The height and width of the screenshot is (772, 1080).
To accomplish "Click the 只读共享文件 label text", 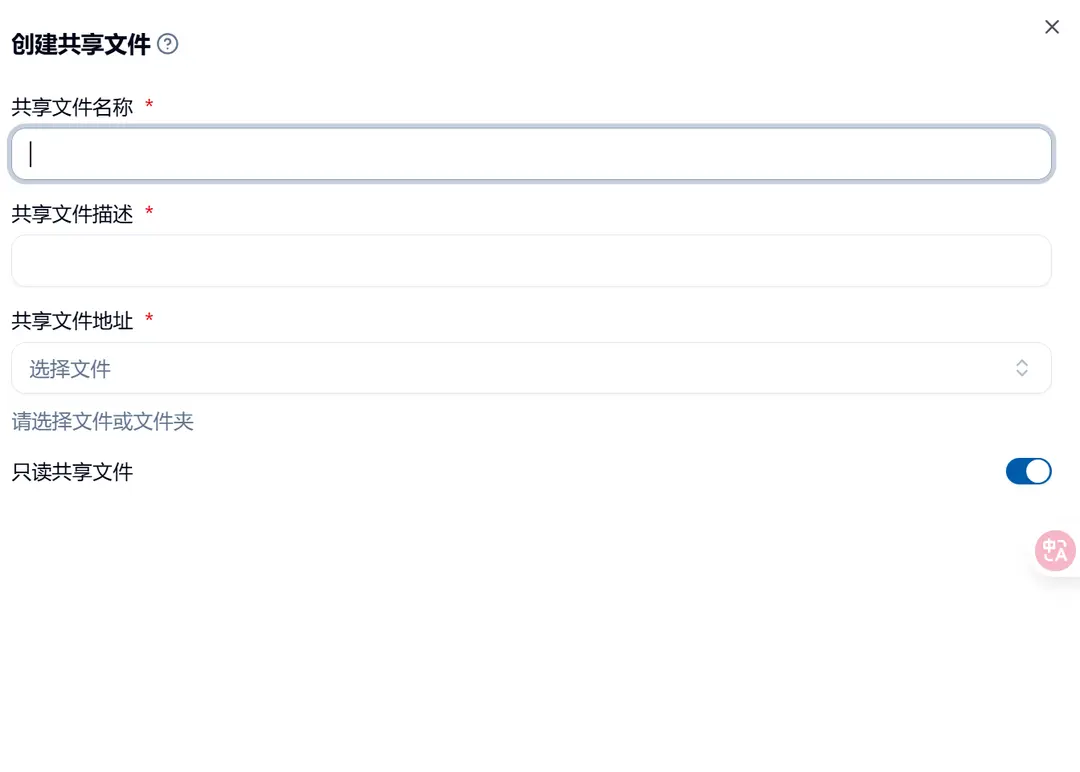I will coord(72,472).
